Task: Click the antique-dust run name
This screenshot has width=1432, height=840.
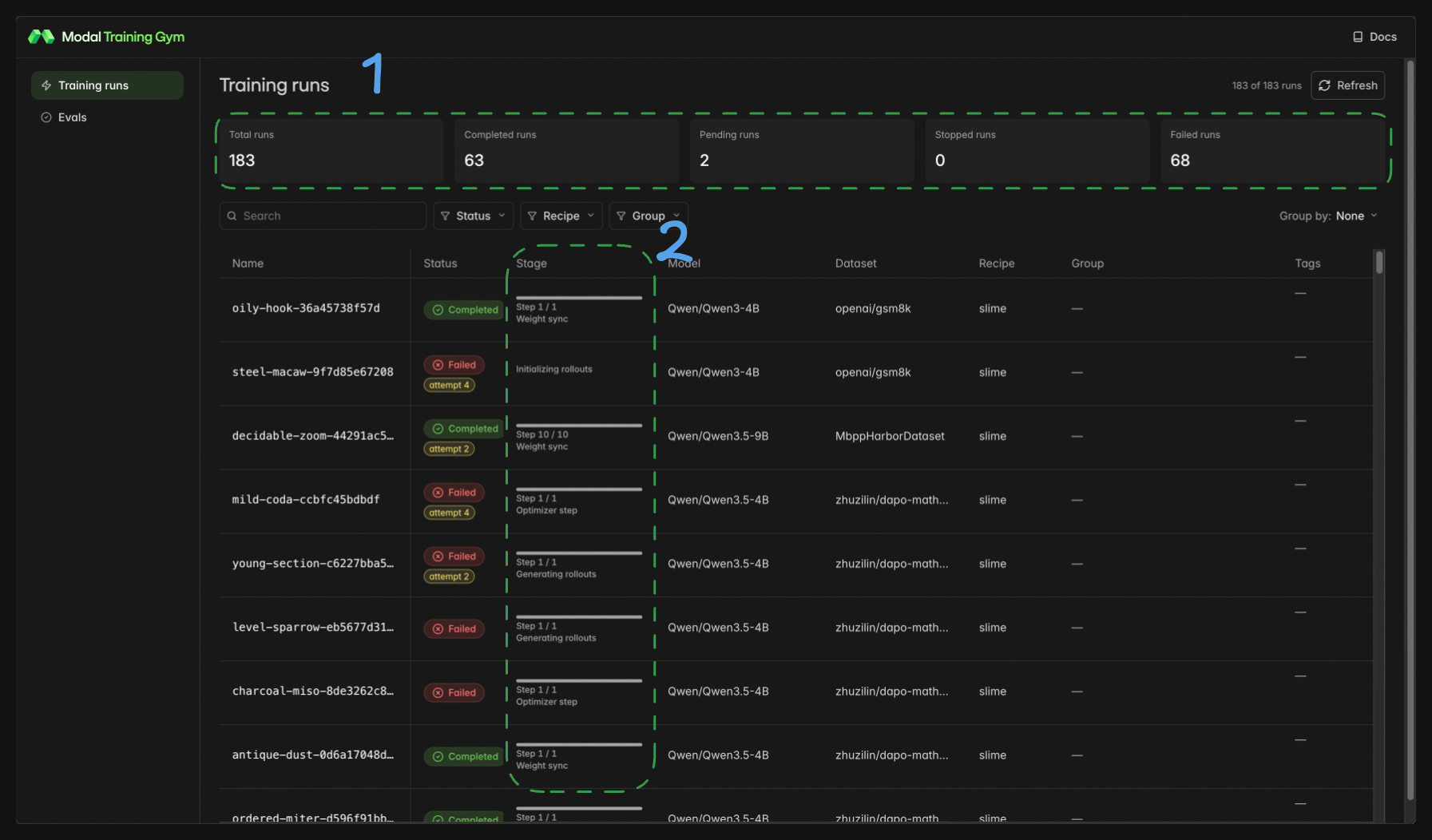Action: coord(312,755)
